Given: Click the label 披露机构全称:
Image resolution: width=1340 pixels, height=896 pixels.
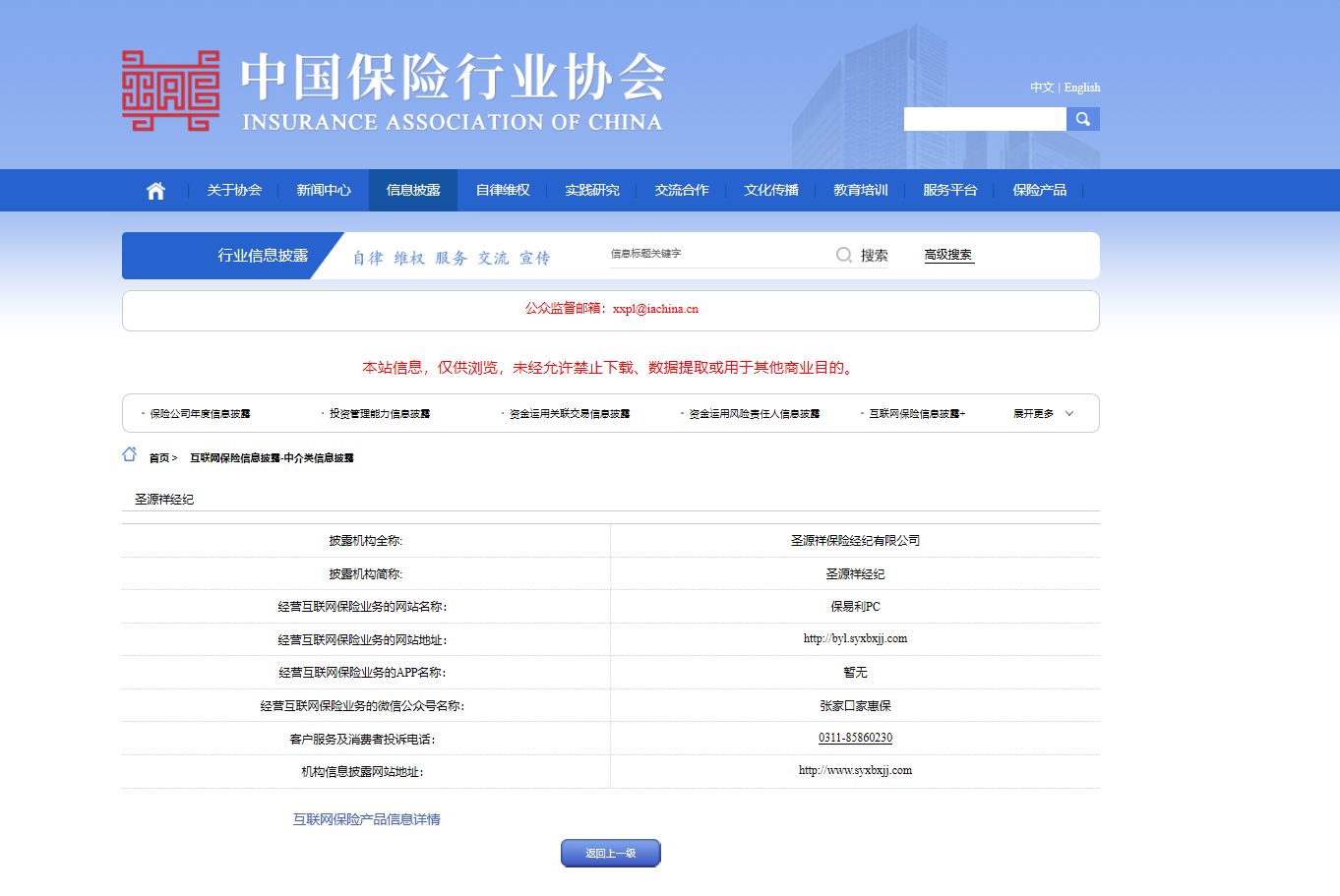Looking at the screenshot, I should (x=366, y=541).
